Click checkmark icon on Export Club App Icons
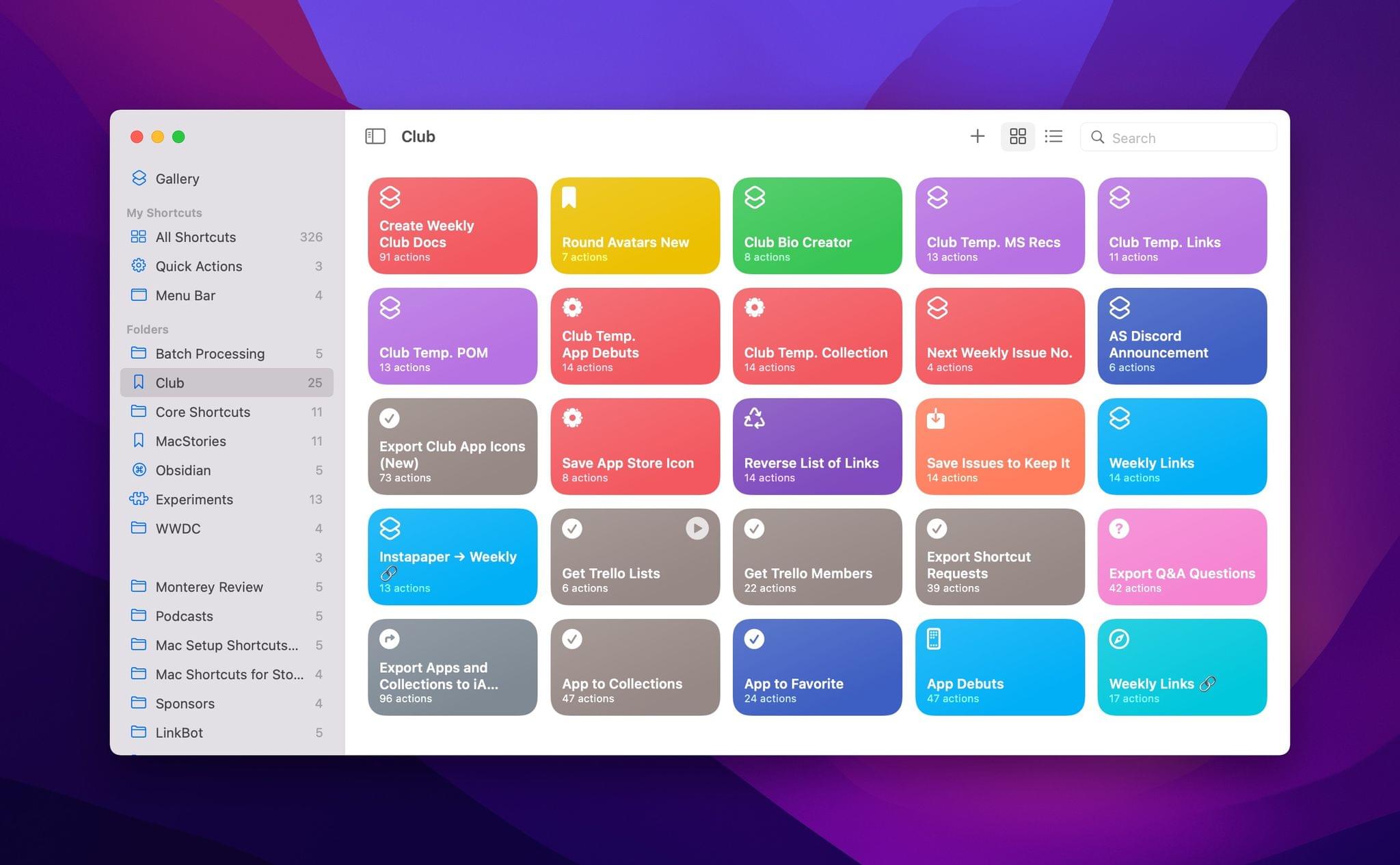Image resolution: width=1400 pixels, height=865 pixels. point(390,418)
